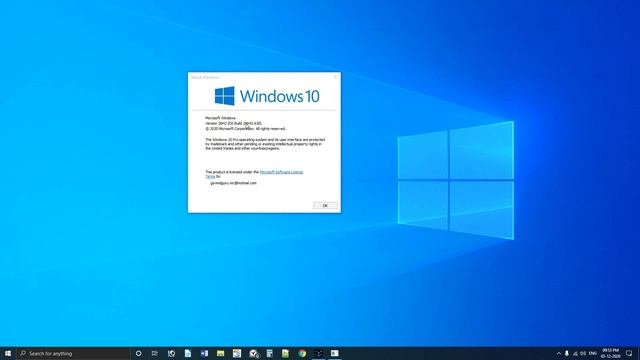Open the Windows Start menu
This screenshot has width=640, height=360.
8,353
